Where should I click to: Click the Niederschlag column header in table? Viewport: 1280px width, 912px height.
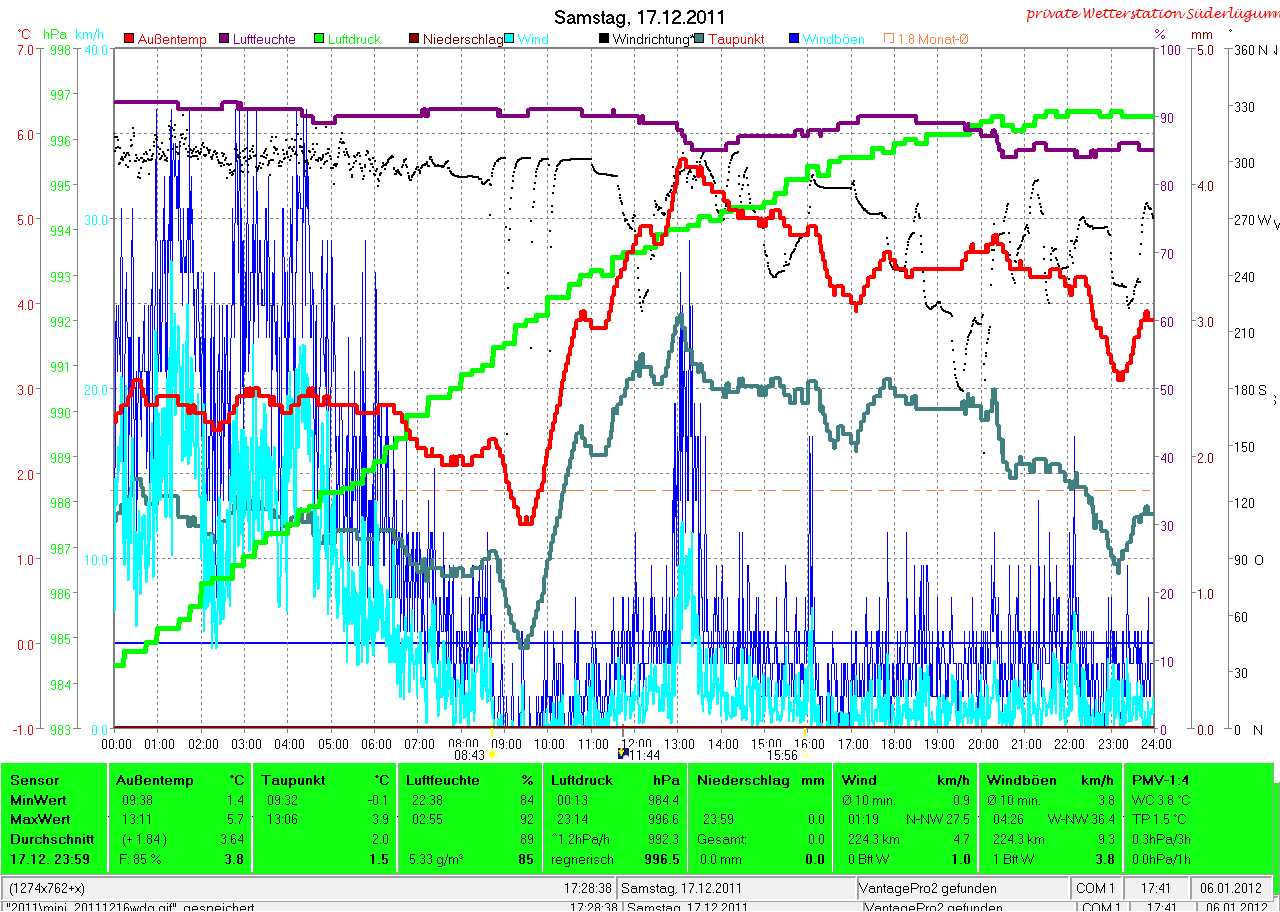742,780
